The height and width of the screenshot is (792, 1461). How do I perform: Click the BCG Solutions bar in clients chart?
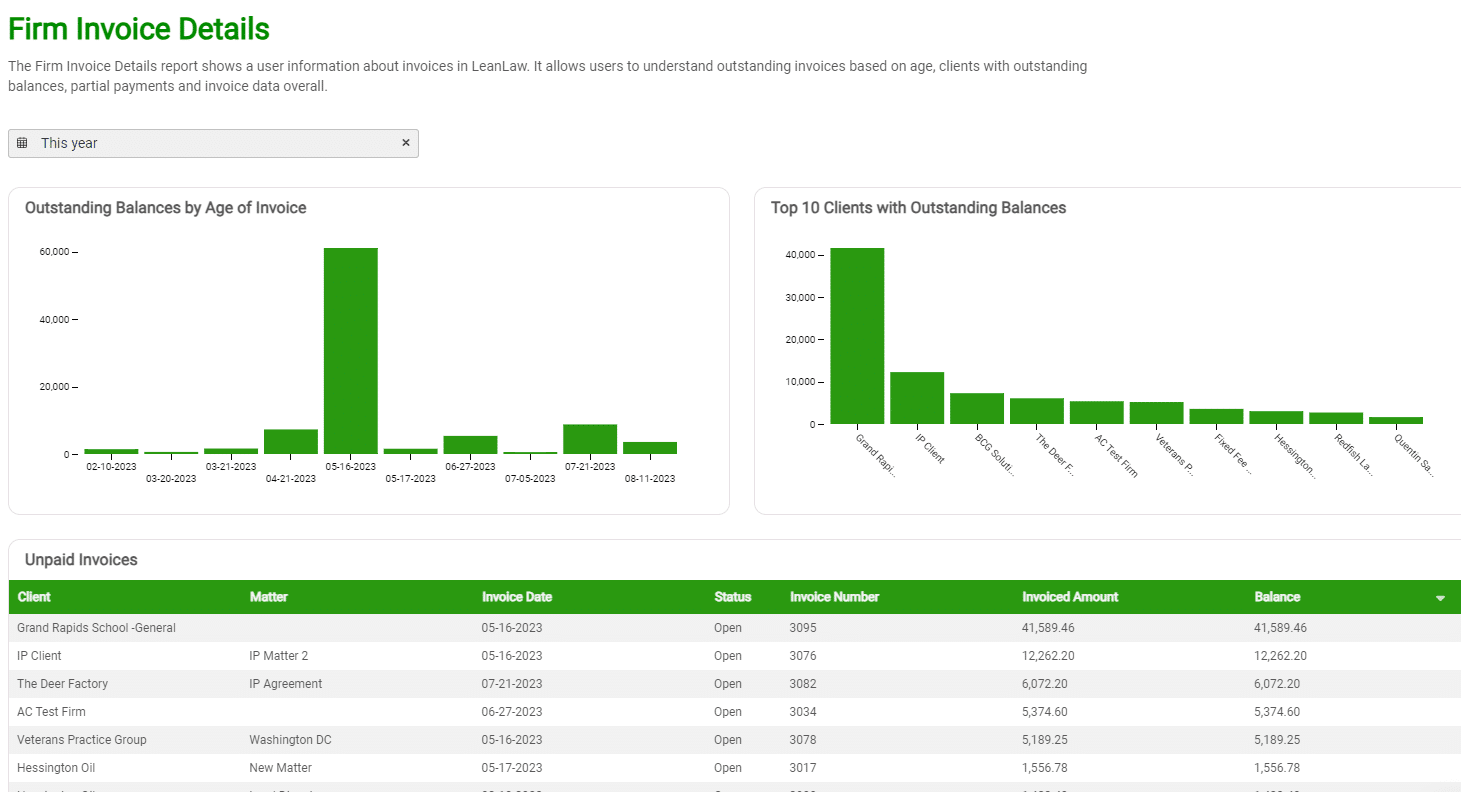pyautogui.click(x=976, y=408)
